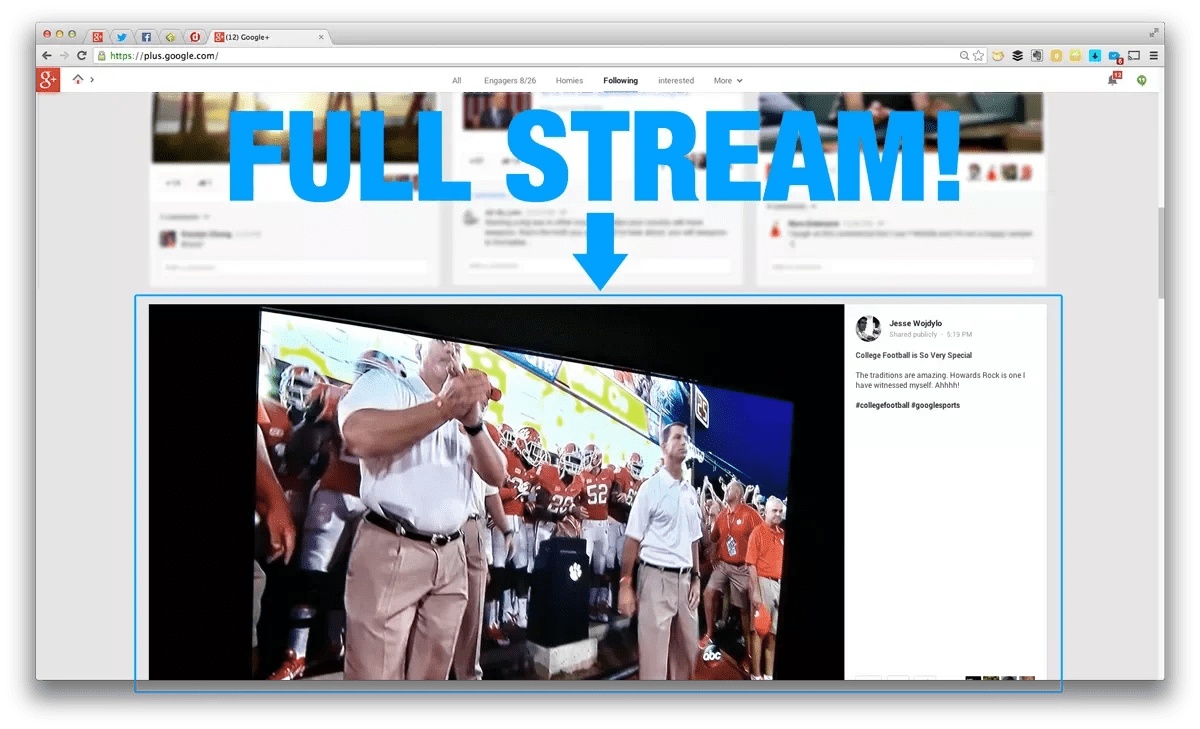Open Jesse Wojdylo's profile name
The image size is (1200, 729).
915,324
